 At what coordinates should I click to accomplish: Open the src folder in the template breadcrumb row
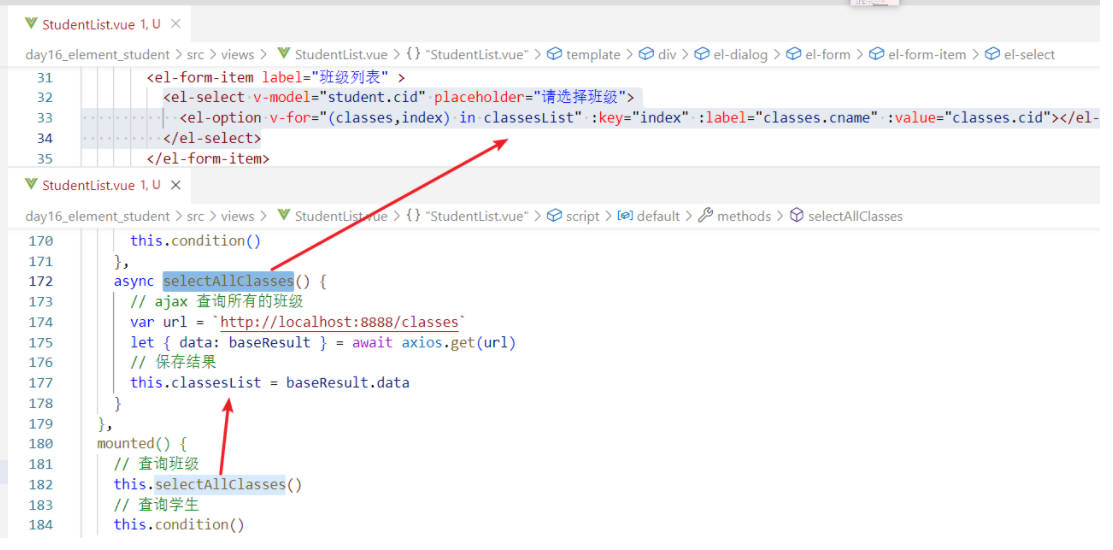196,55
